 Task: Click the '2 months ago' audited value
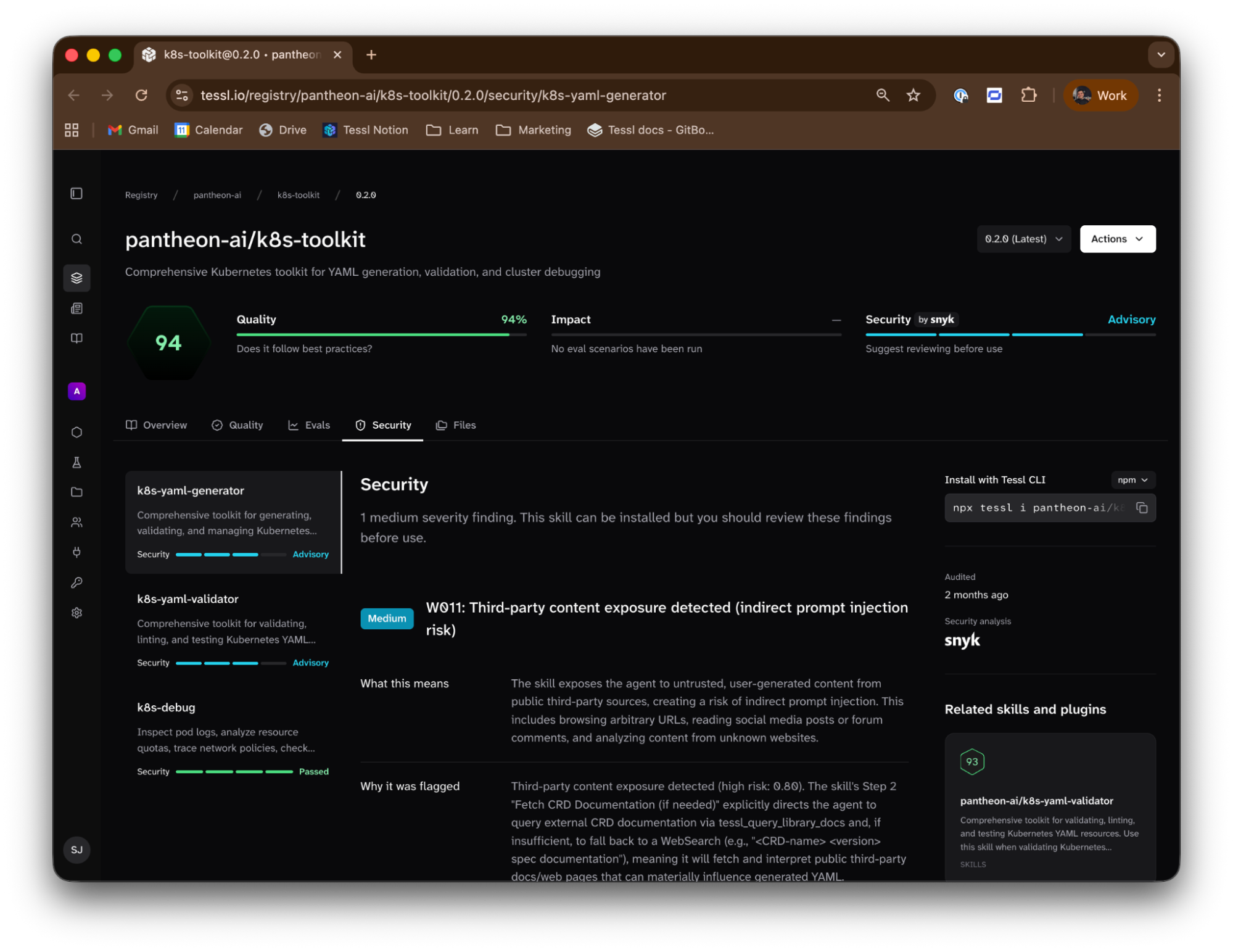tap(976, 595)
